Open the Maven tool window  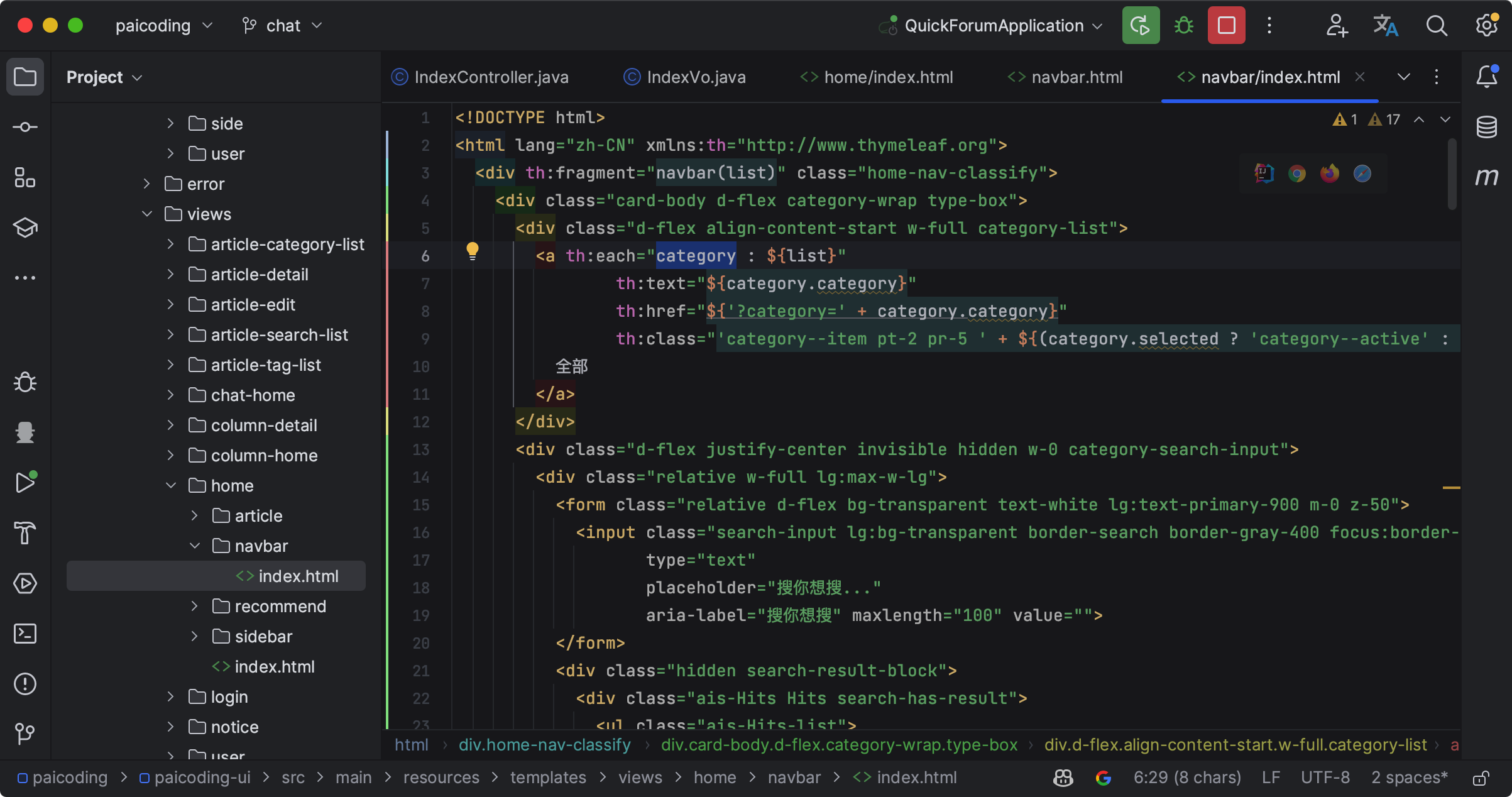click(1486, 177)
